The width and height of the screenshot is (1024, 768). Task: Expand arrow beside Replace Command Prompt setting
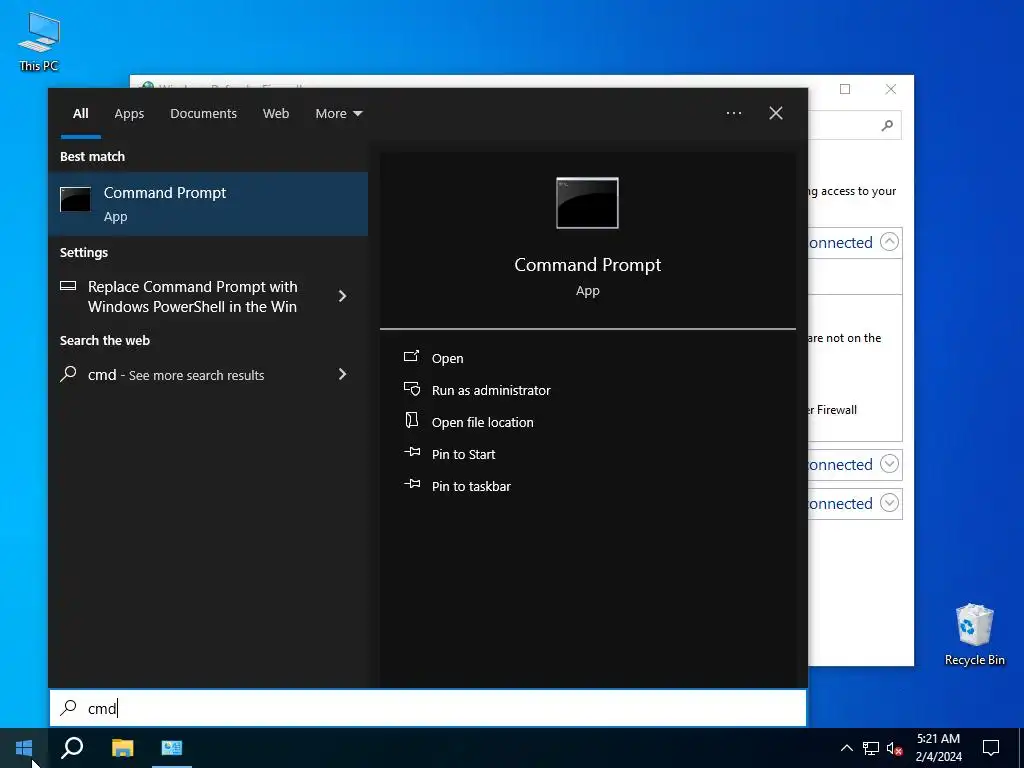tap(342, 296)
